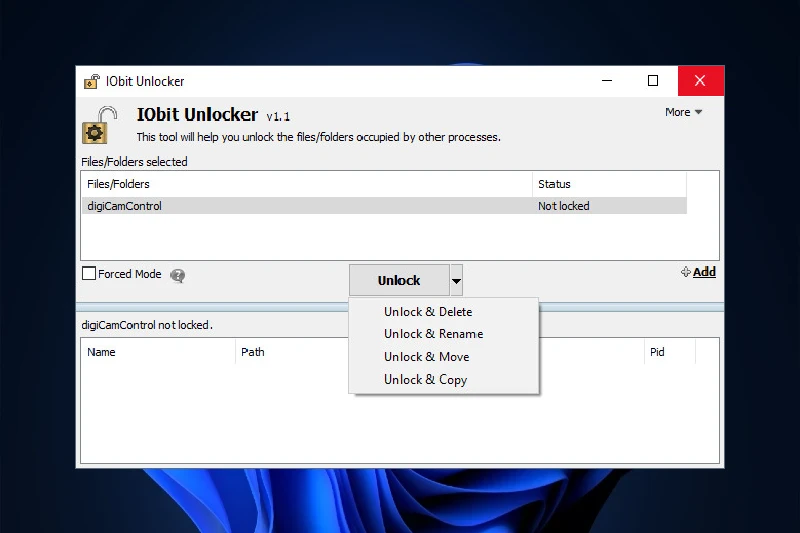Viewport: 800px width, 533px height.
Task: Maximize the IObit Unlocker window
Action: [x=653, y=81]
